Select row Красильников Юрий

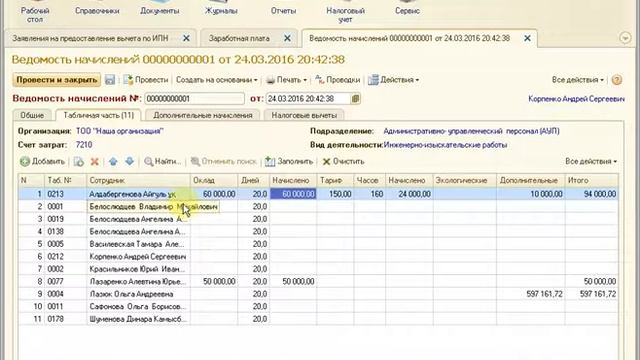click(x=318, y=269)
